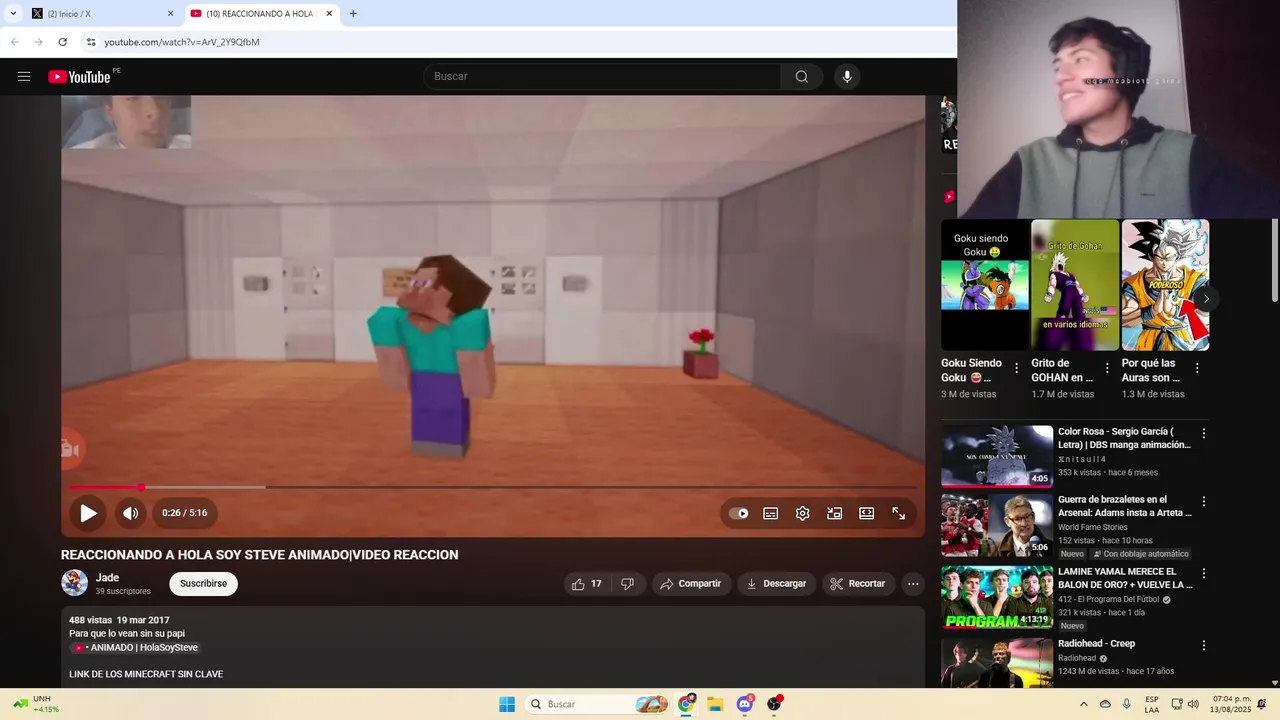Click World Fame Stories channel name
This screenshot has width=1280, height=720.
(1093, 527)
